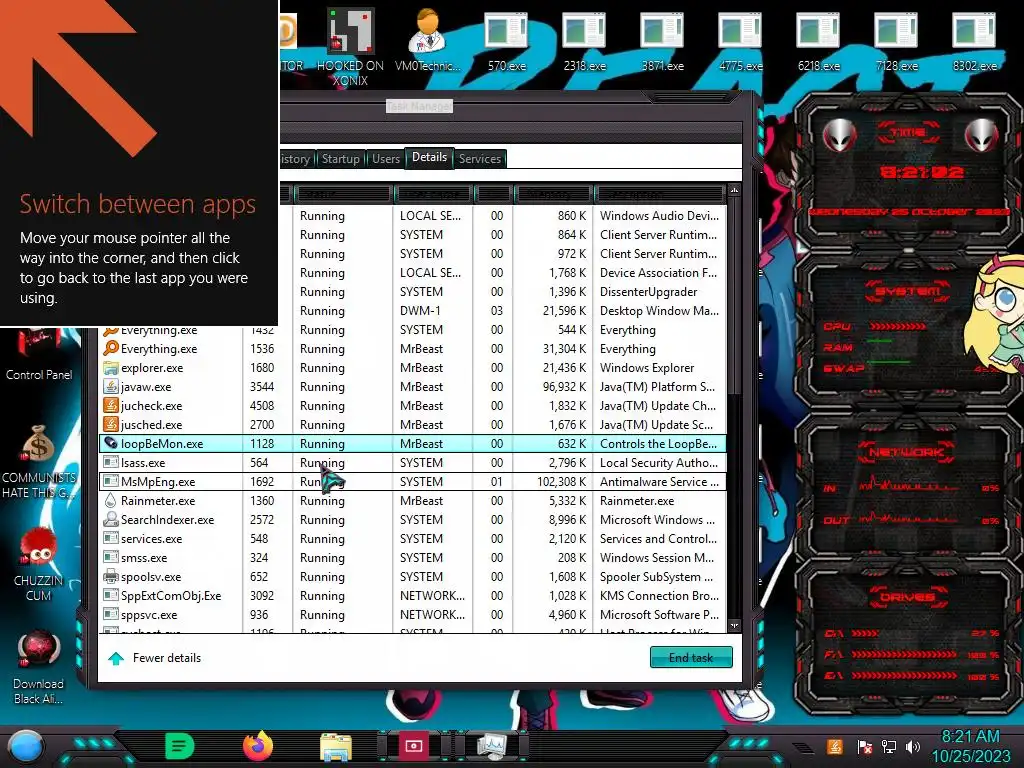Select the 3871.exe desktop icon
Viewport: 1024px width, 768px height.
click(x=662, y=40)
